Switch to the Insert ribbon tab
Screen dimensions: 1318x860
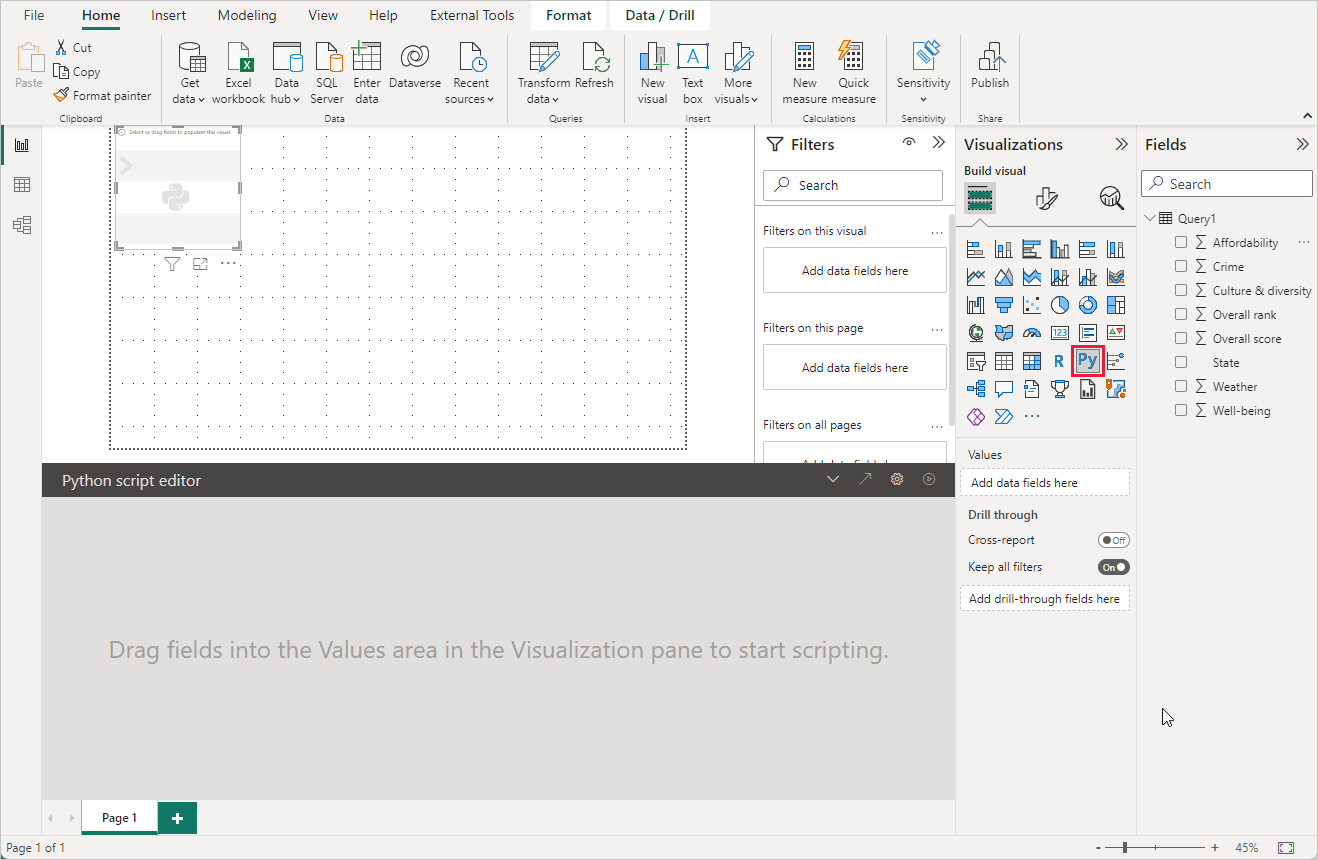168,15
